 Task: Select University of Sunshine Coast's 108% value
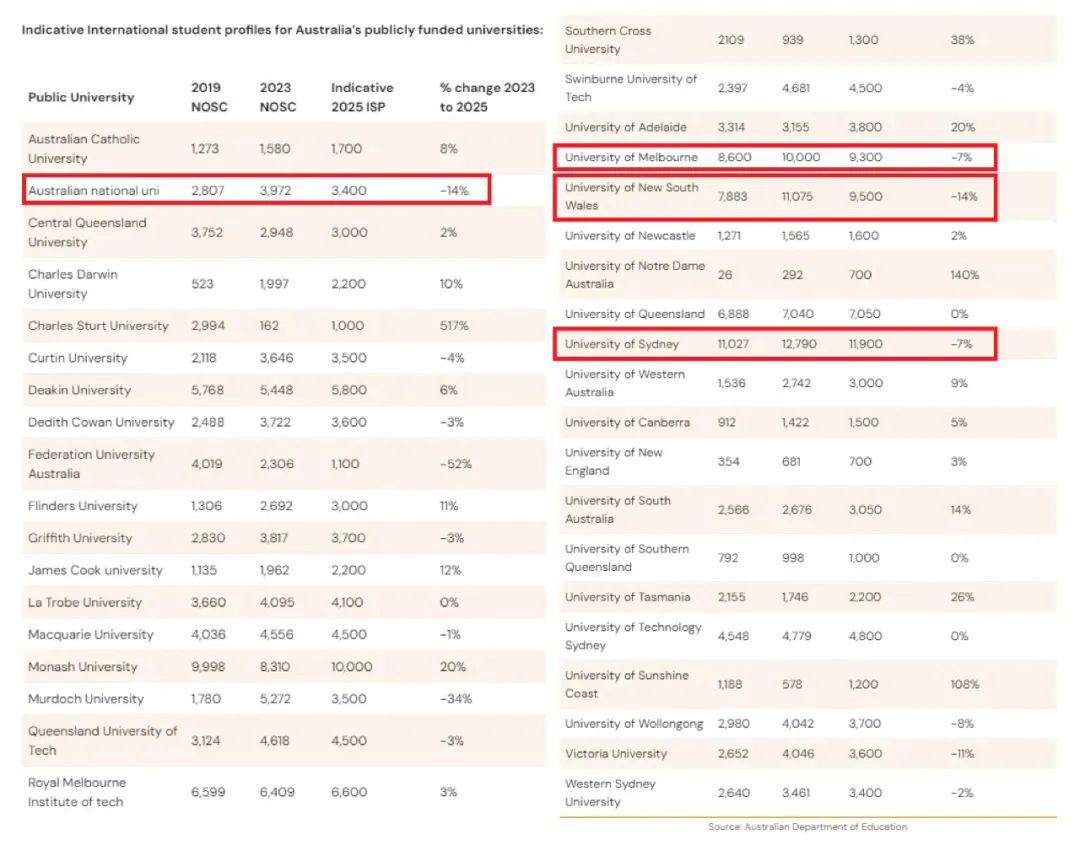pyautogui.click(x=965, y=685)
